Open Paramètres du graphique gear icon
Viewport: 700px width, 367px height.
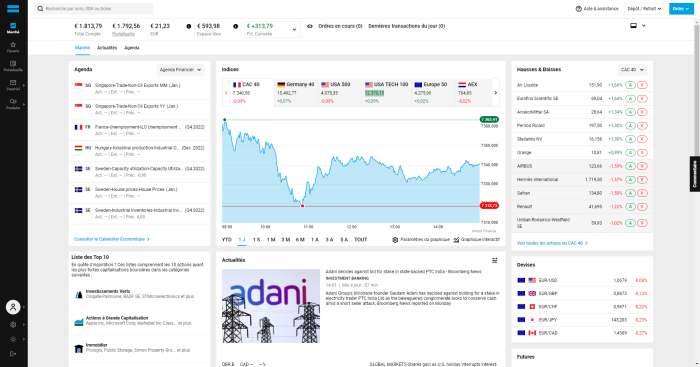(395, 240)
